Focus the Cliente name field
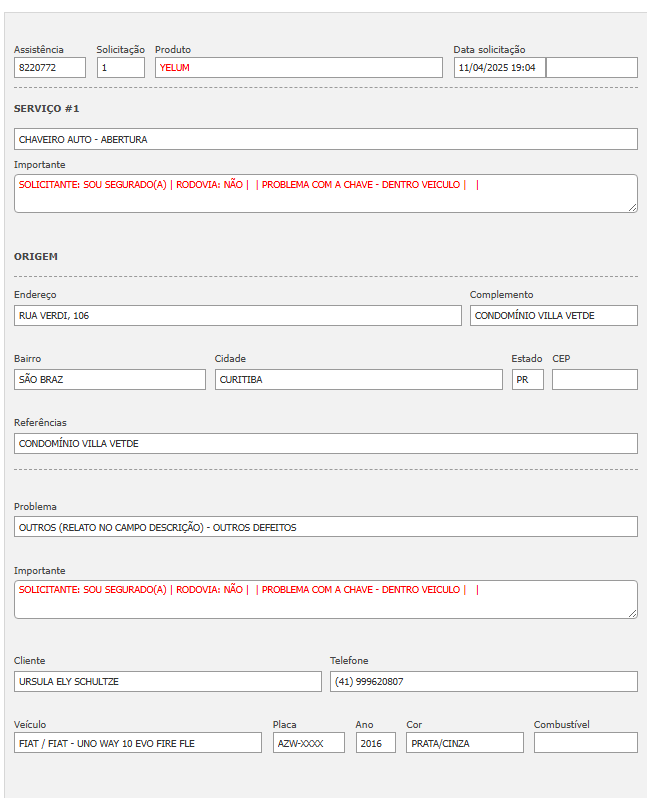Screen dimensions: 647x798 click(x=167, y=682)
